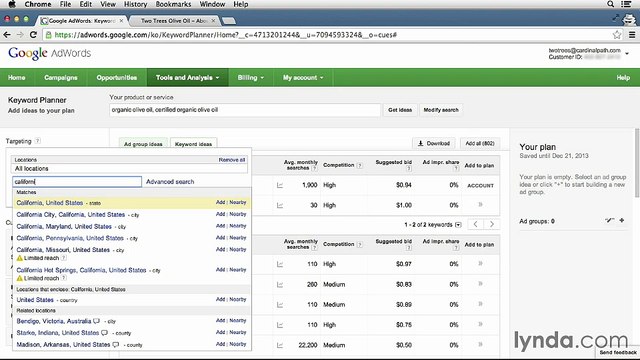Click the Download button
The image size is (640, 360).
point(434,143)
